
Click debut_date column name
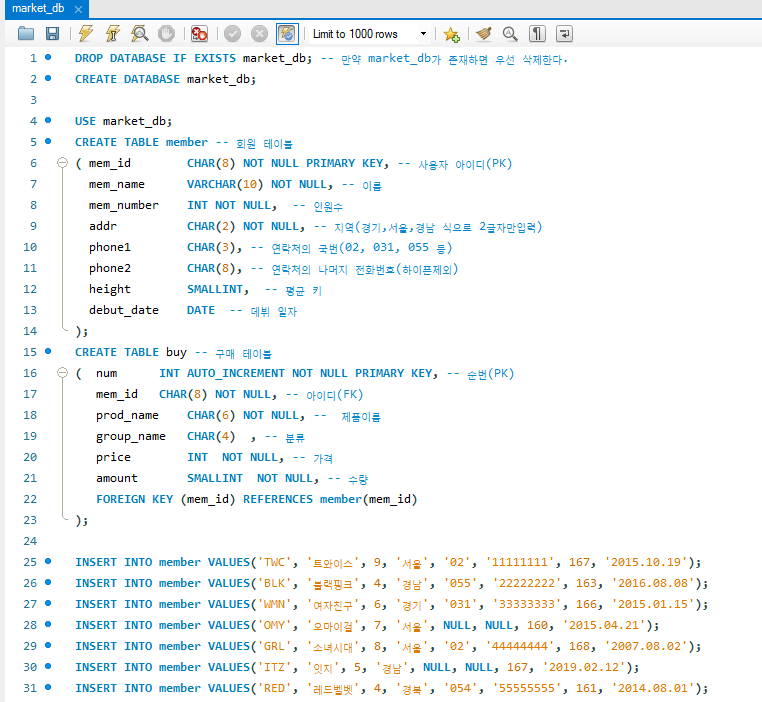click(x=123, y=310)
